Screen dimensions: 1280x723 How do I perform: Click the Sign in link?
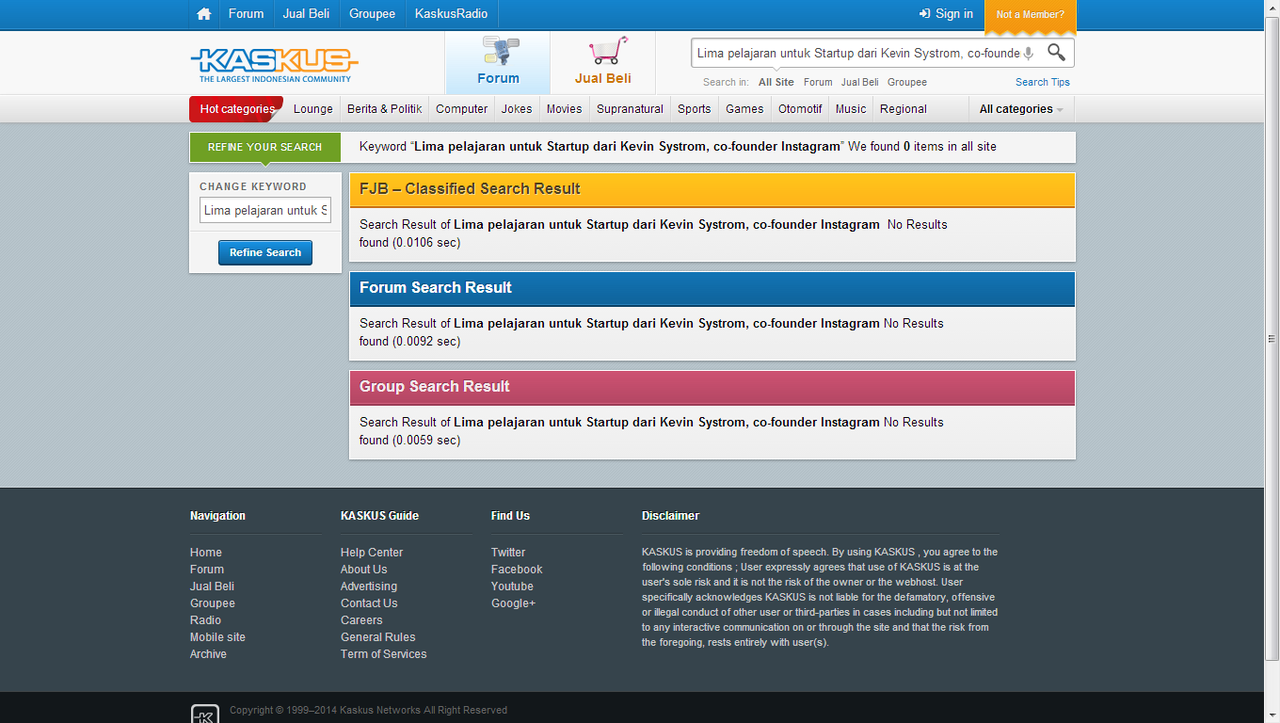pos(946,14)
